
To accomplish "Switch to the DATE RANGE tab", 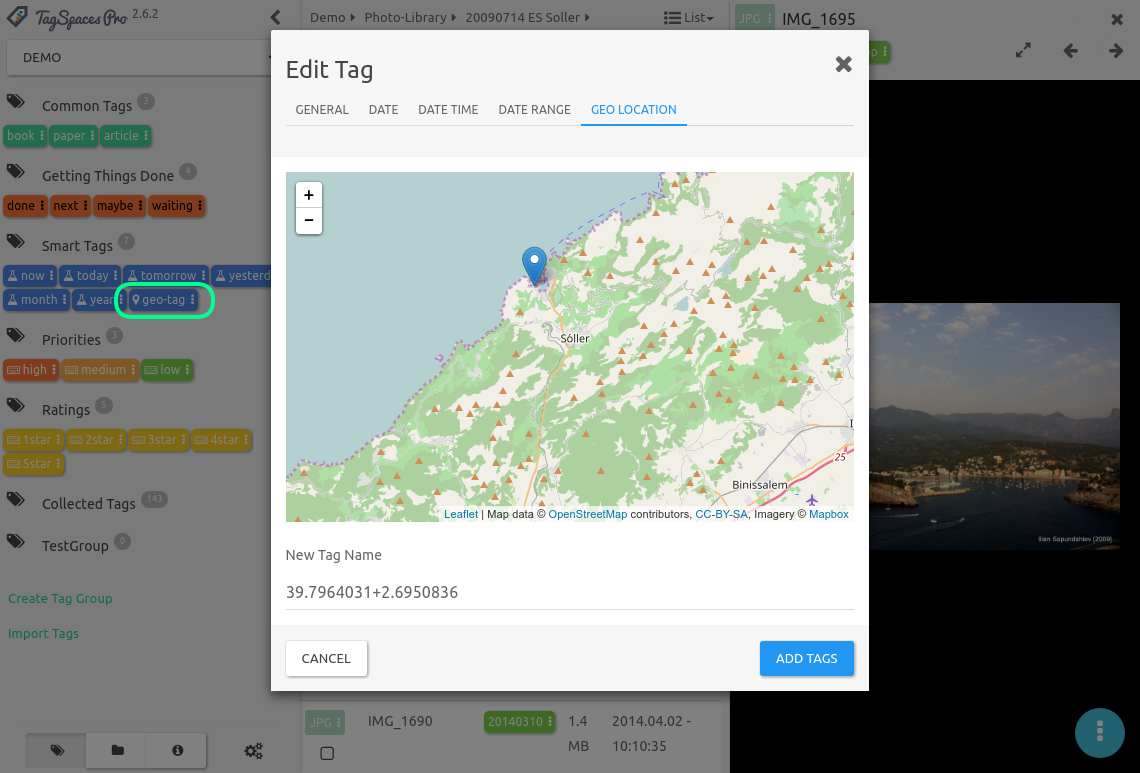I will point(534,110).
